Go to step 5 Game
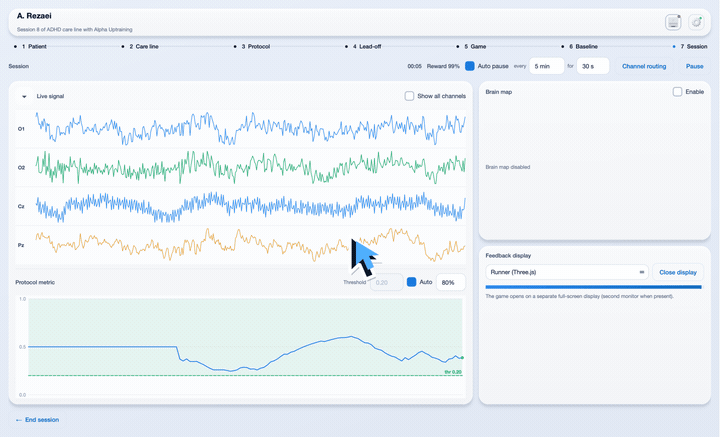This screenshot has height=437, width=720. [x=475, y=46]
